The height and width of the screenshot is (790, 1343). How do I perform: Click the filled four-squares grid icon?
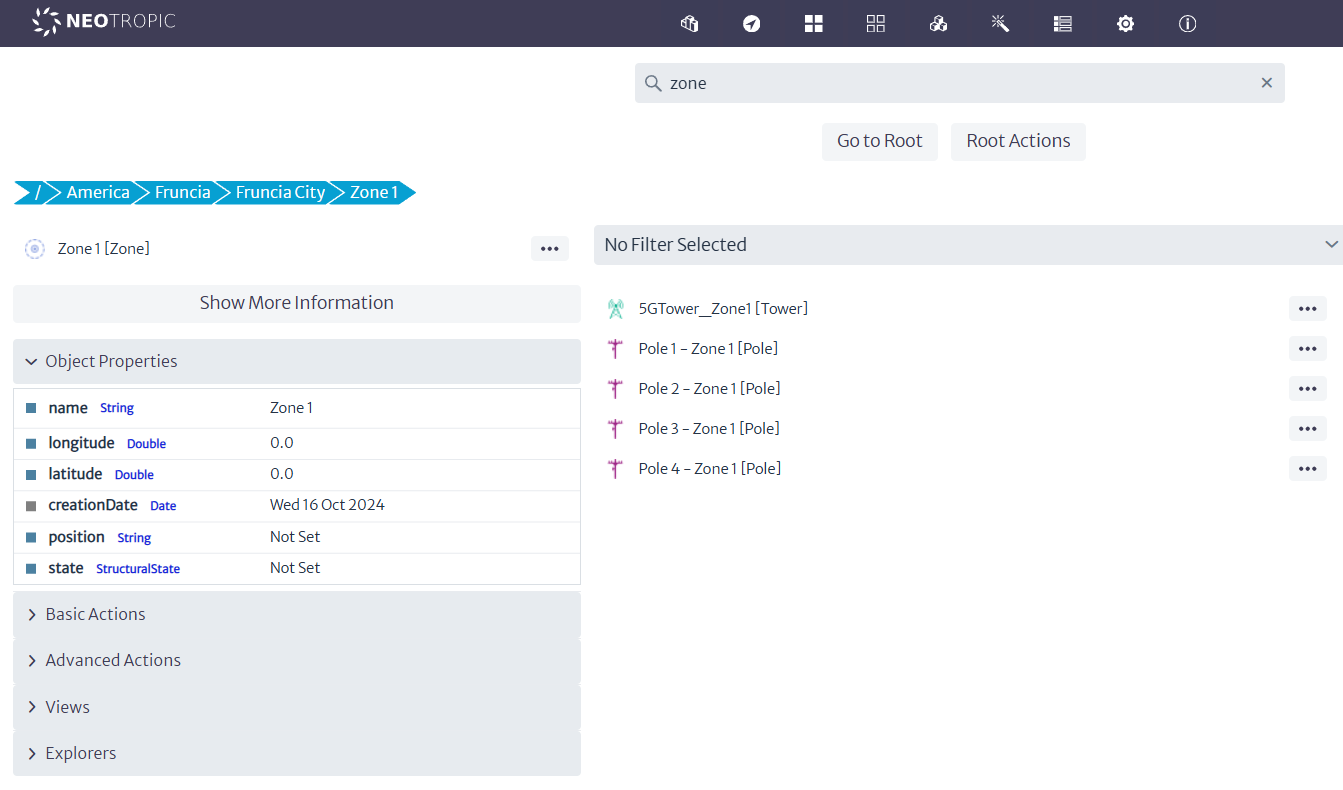coord(814,24)
